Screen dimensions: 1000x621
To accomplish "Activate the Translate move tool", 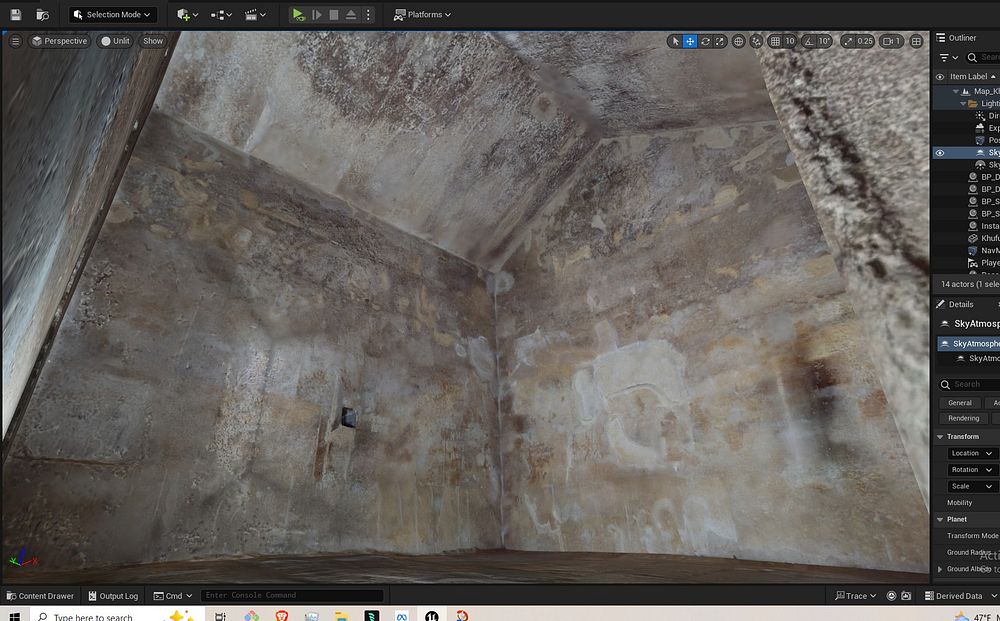I will point(690,41).
